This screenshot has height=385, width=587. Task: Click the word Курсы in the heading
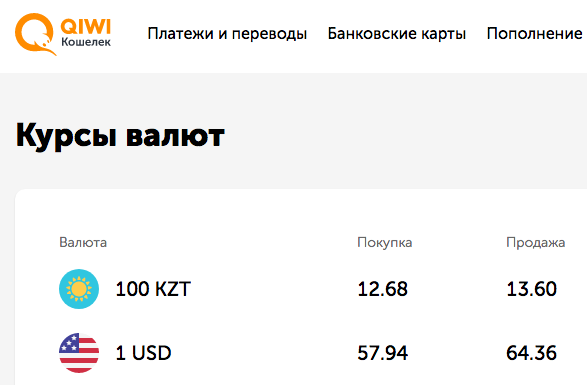tap(66, 136)
